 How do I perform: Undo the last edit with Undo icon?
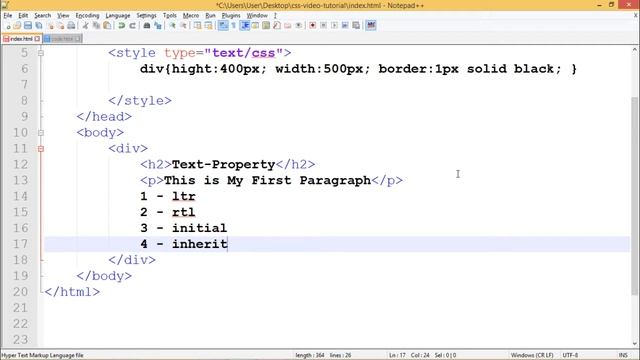121,25
